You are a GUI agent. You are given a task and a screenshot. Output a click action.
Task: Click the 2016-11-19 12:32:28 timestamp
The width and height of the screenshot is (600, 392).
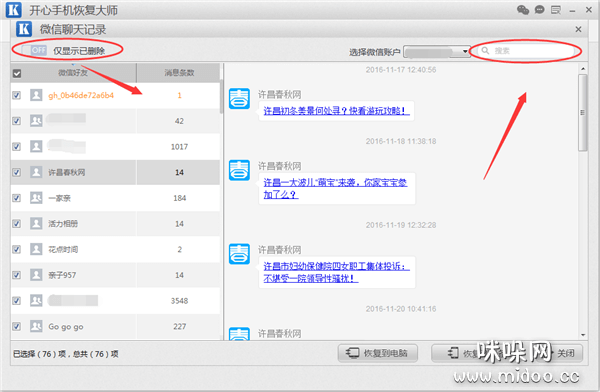(x=401, y=225)
